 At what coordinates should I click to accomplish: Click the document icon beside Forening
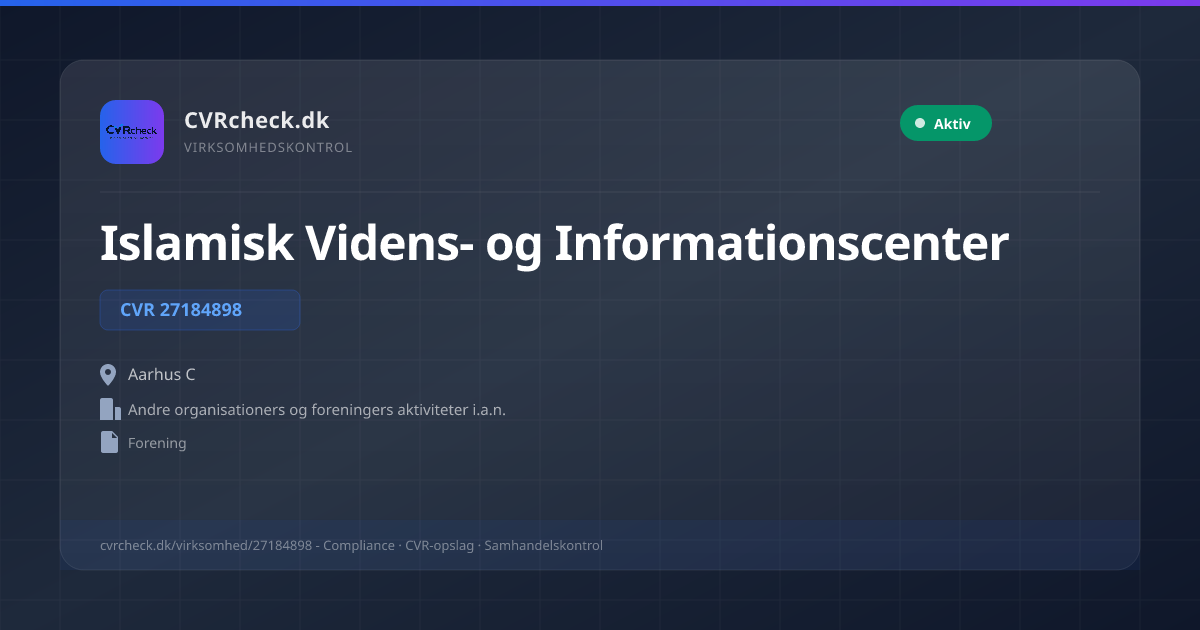point(109,442)
